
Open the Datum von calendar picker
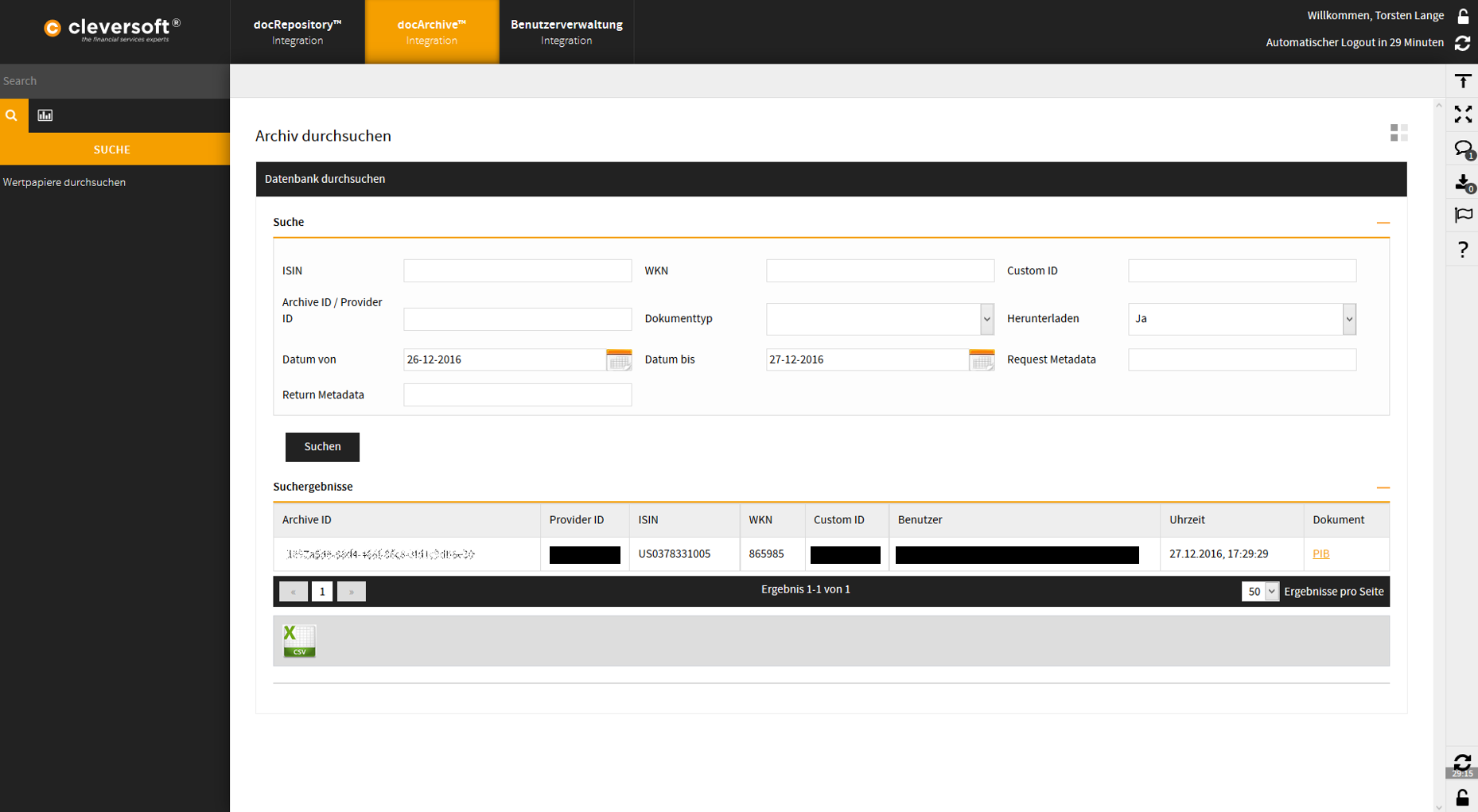619,360
